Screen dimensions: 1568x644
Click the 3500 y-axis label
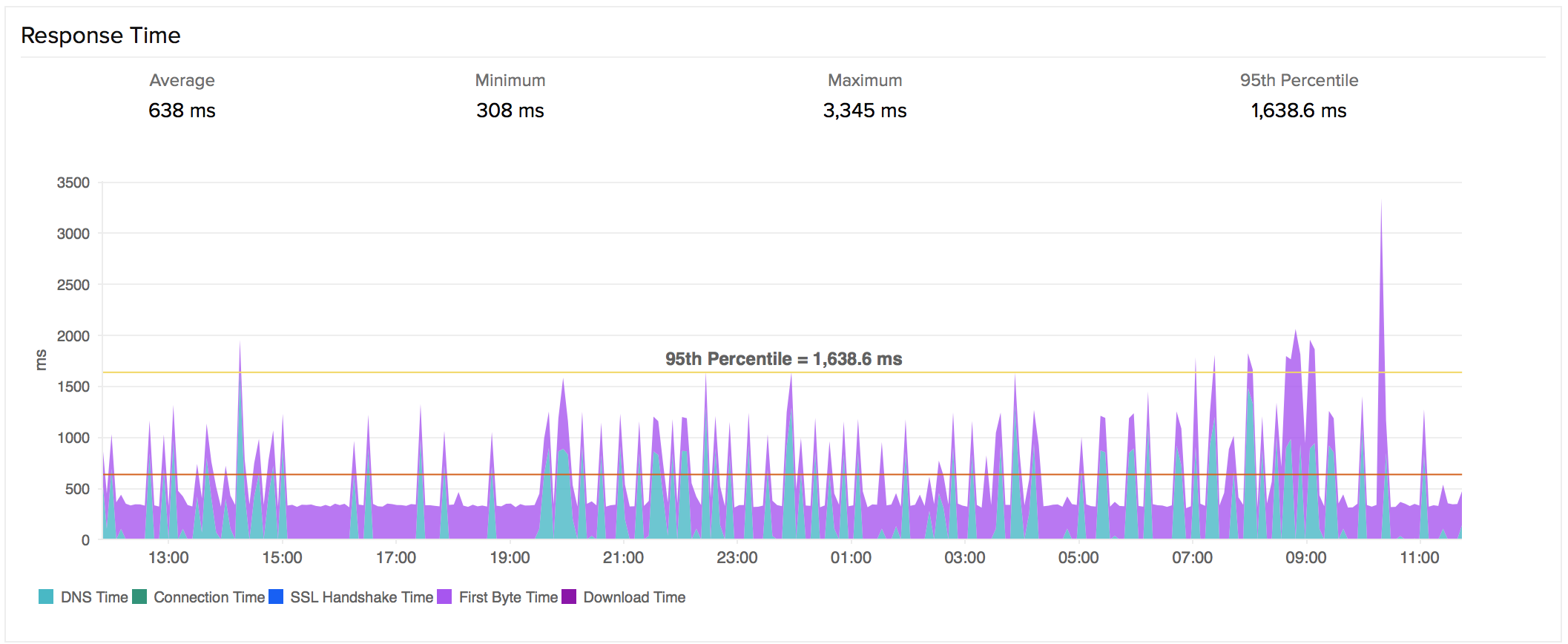coord(73,183)
